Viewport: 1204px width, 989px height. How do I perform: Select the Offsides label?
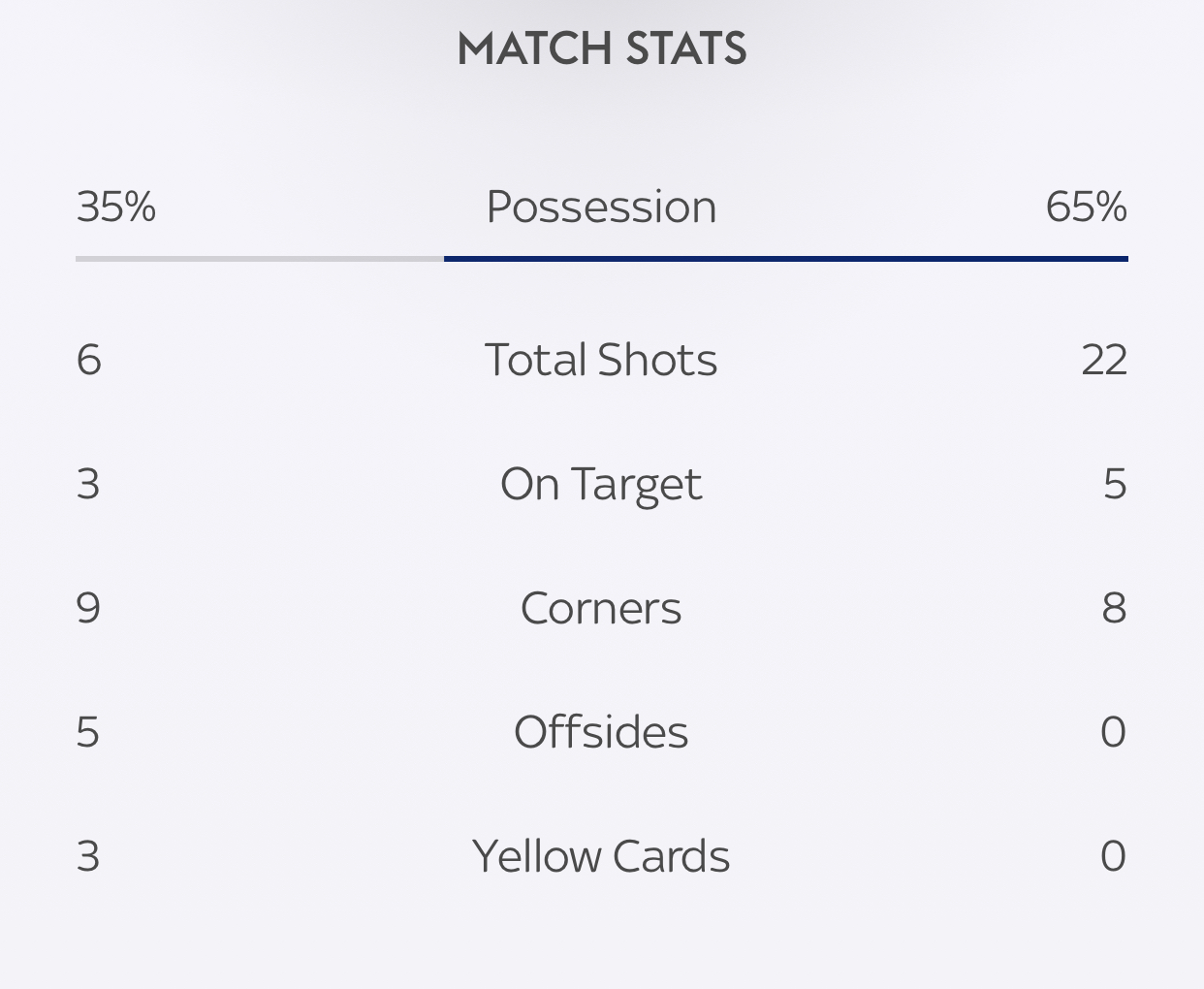[x=601, y=732]
